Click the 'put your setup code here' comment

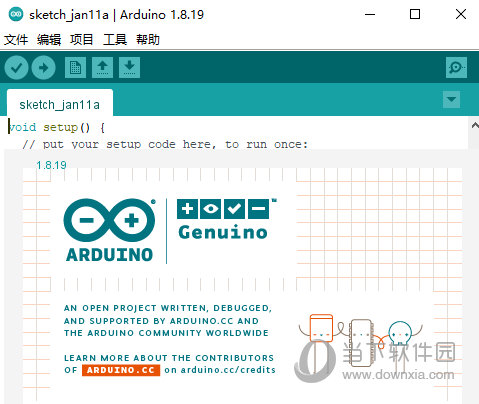[x=165, y=144]
